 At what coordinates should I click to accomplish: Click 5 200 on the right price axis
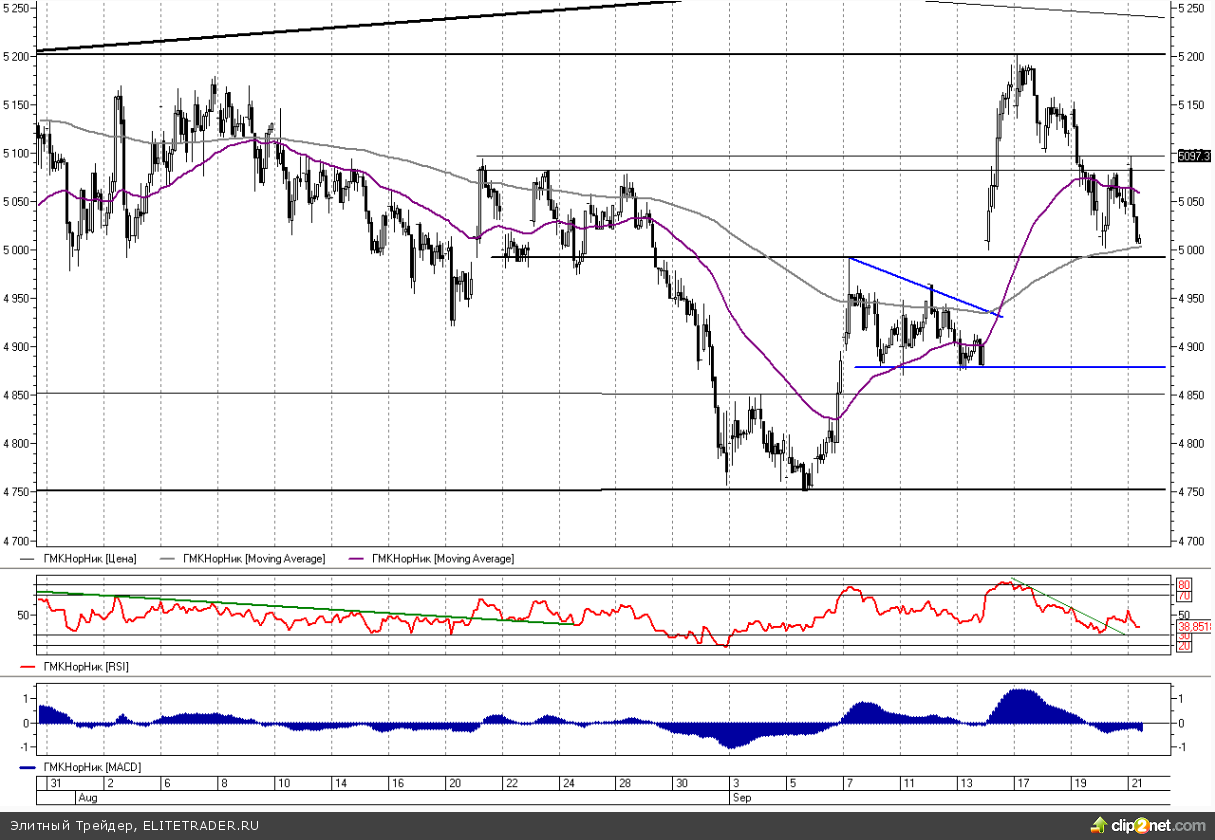click(x=1191, y=57)
